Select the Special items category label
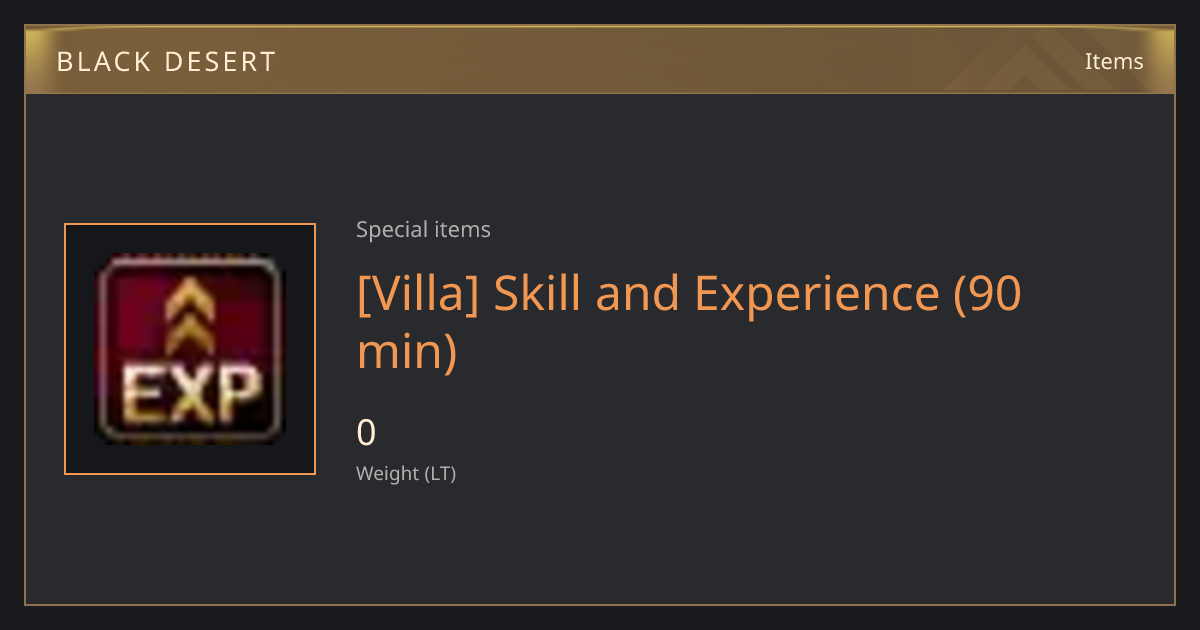The height and width of the screenshot is (630, 1200). (423, 230)
